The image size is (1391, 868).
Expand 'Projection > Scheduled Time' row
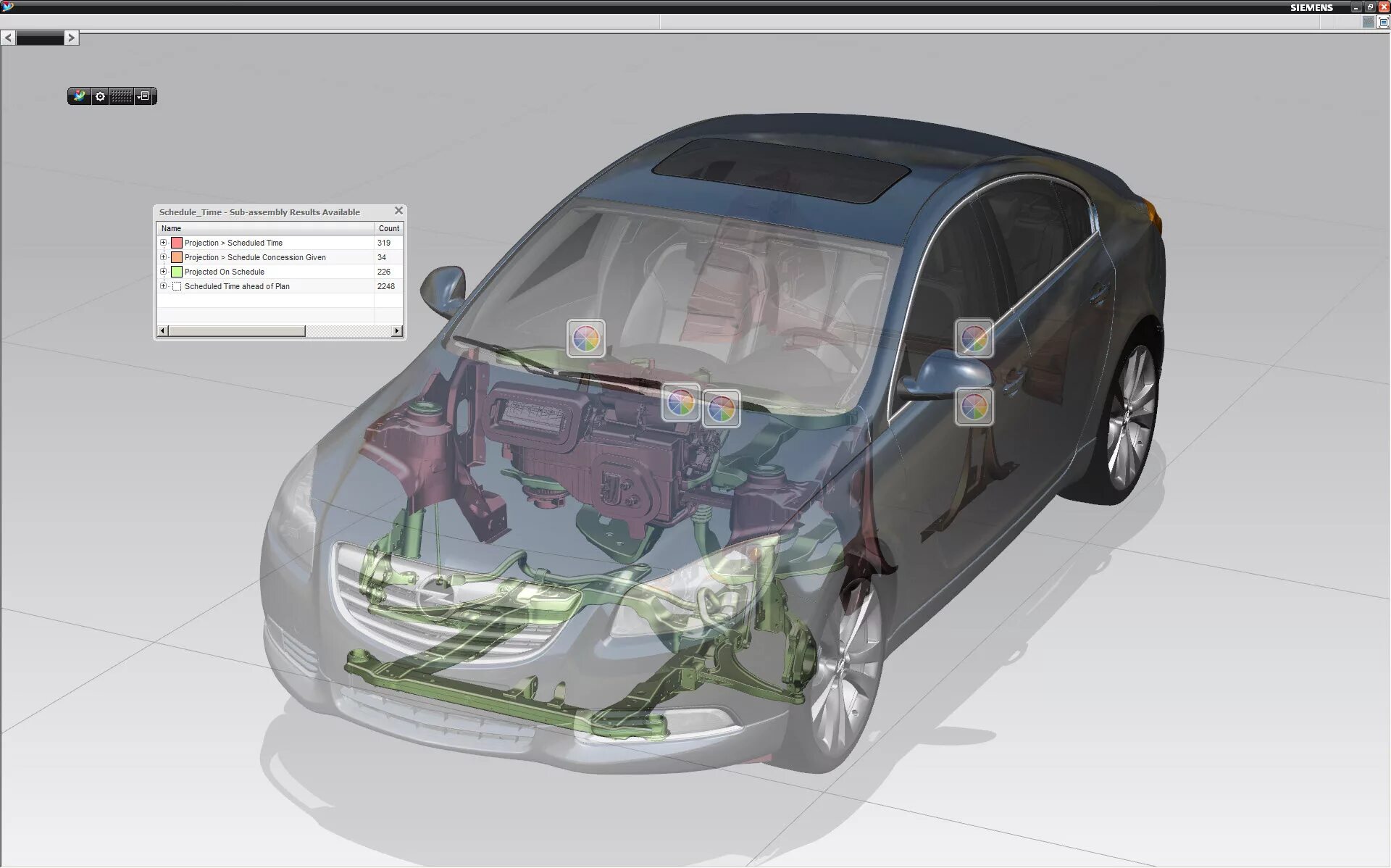coord(164,243)
